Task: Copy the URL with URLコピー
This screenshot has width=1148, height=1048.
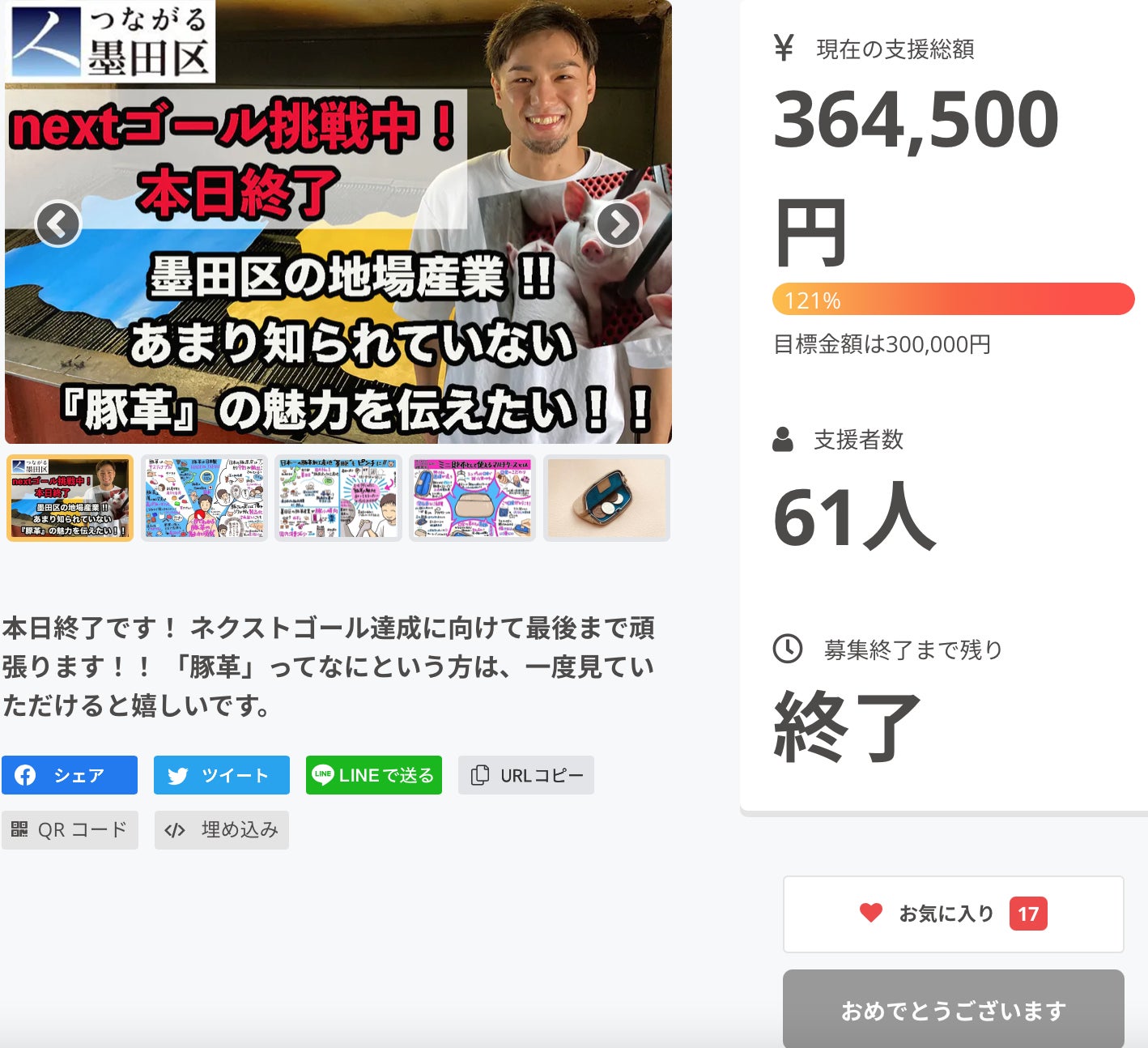Action: [x=526, y=775]
